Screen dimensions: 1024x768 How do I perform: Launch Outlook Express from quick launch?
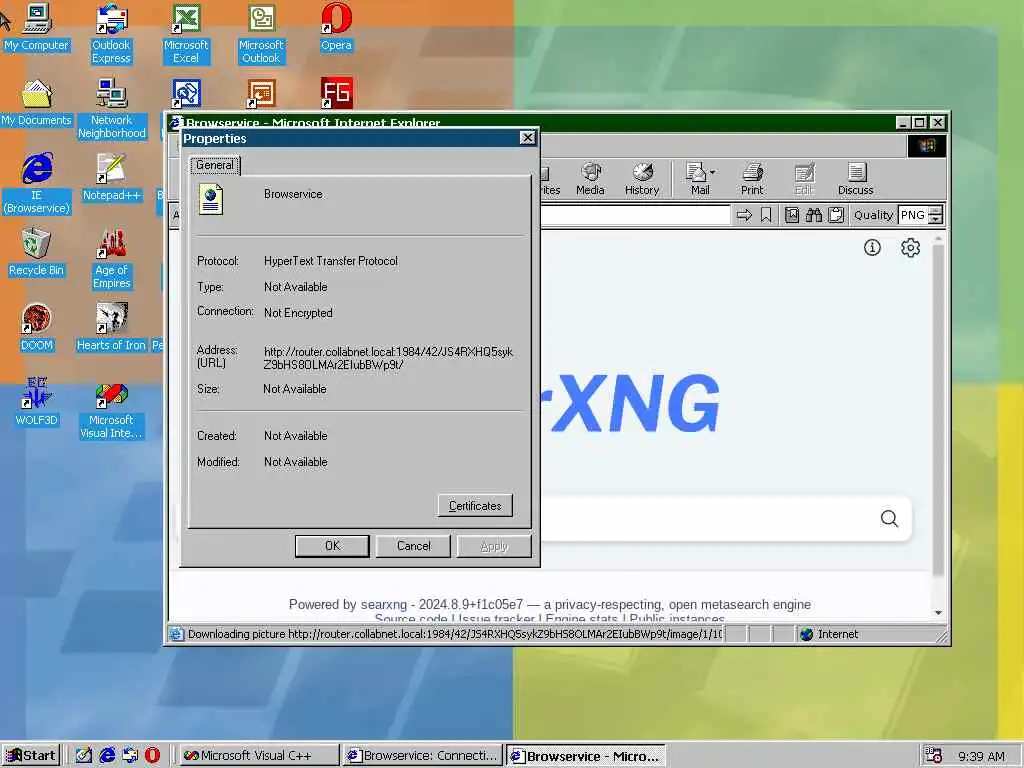click(130, 756)
